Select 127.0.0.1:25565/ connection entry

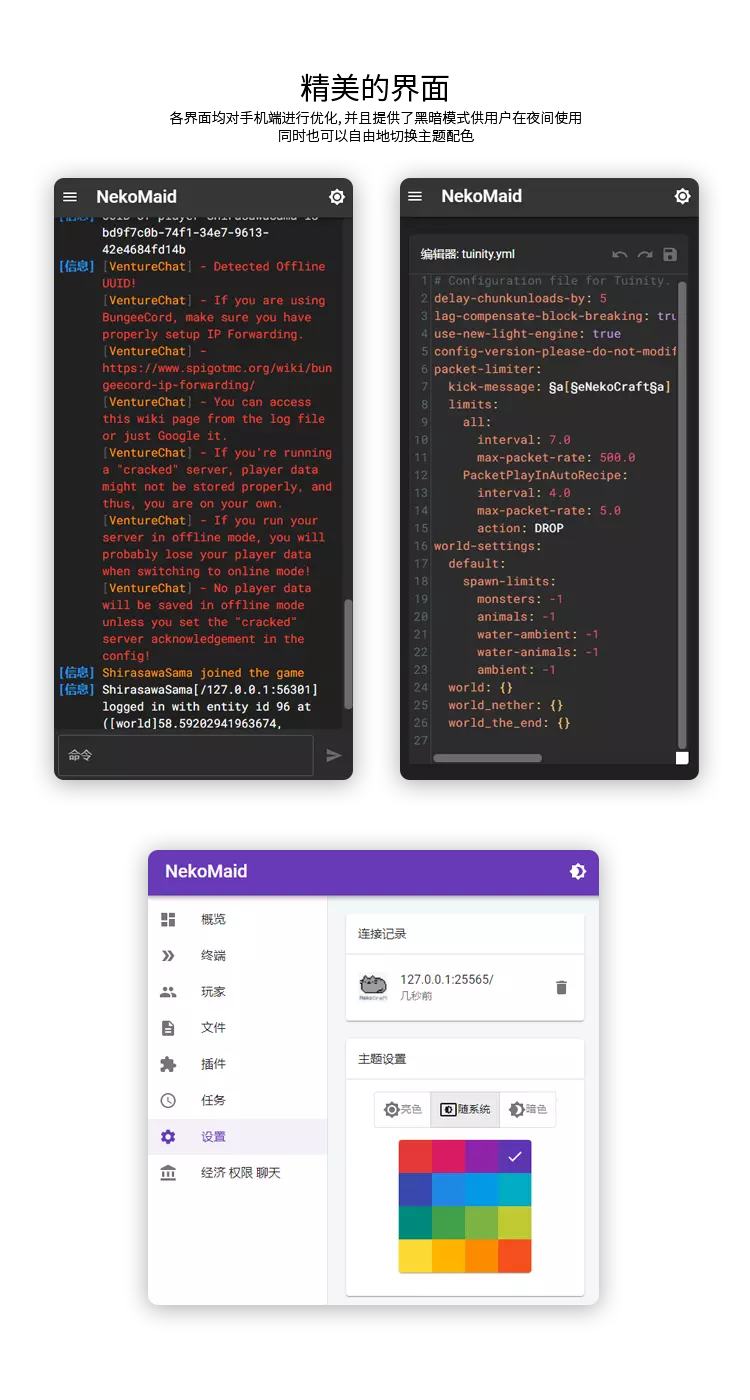(x=465, y=988)
